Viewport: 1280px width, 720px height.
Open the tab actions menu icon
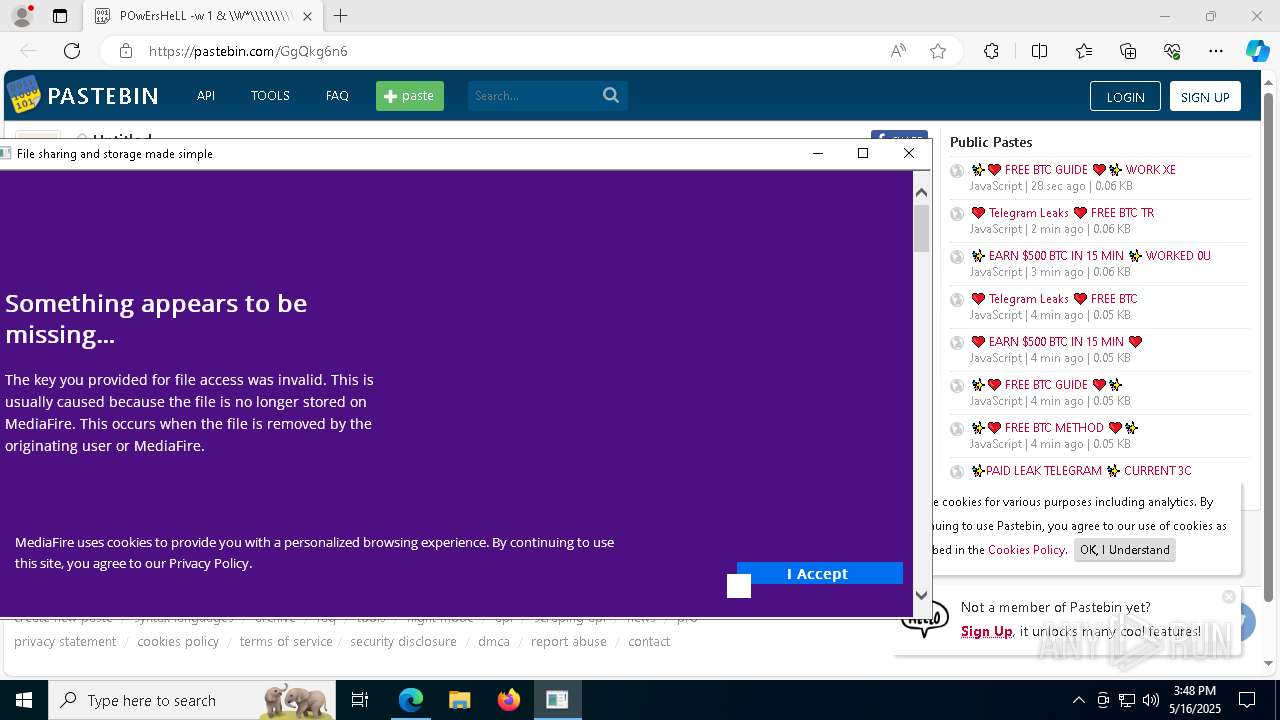(60, 16)
